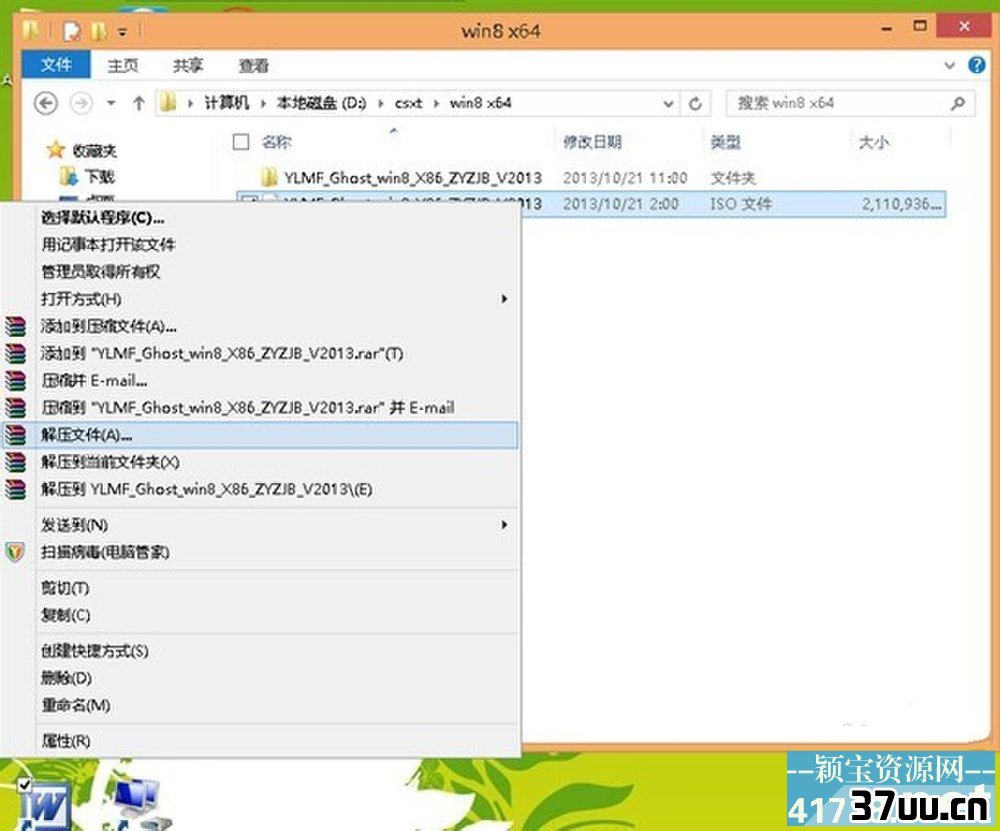
Task: Sort by the 大小 column header
Action: pos(874,142)
